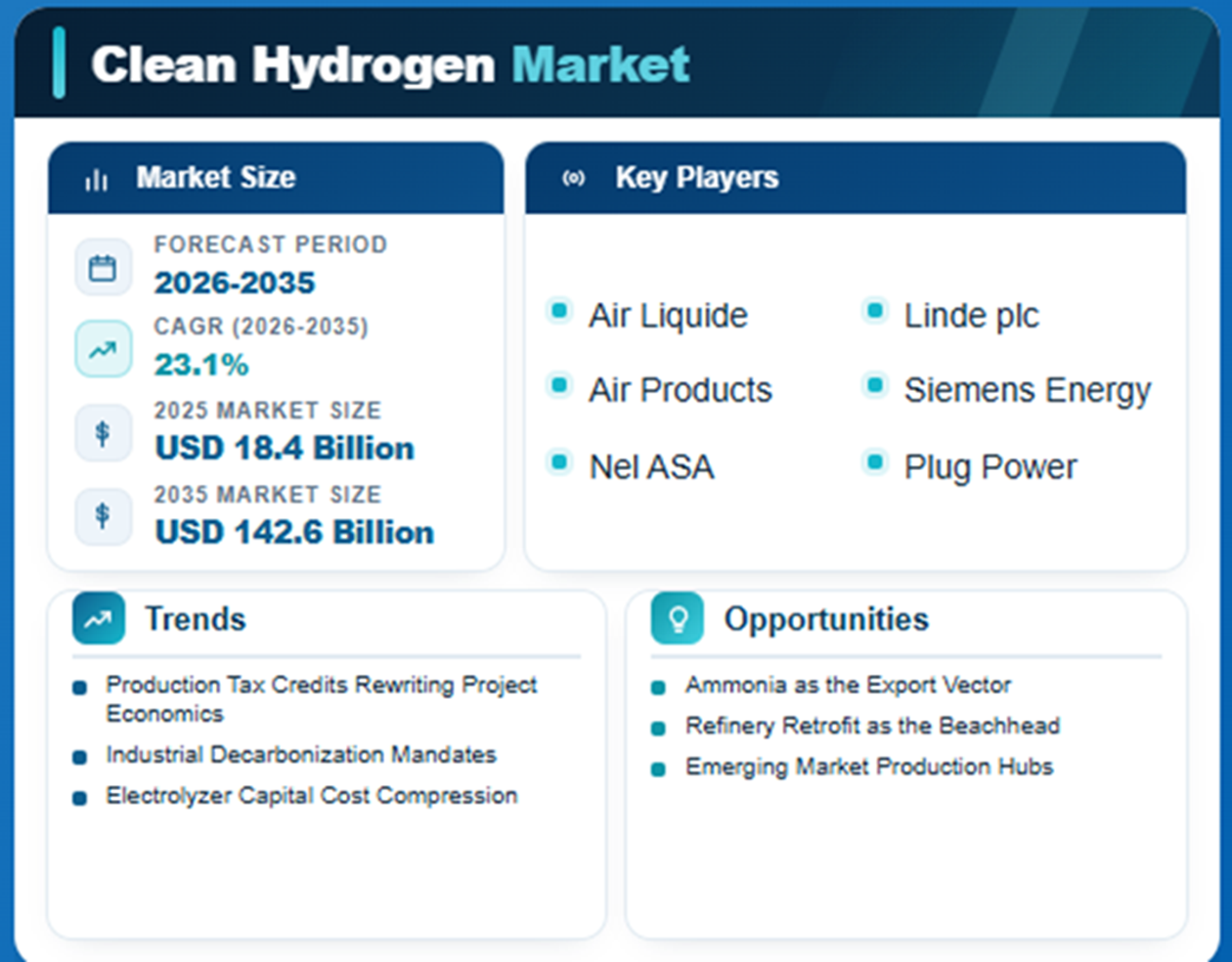Image resolution: width=1232 pixels, height=962 pixels.
Task: Click Ammonia as the Export Vector
Action: tap(848, 685)
